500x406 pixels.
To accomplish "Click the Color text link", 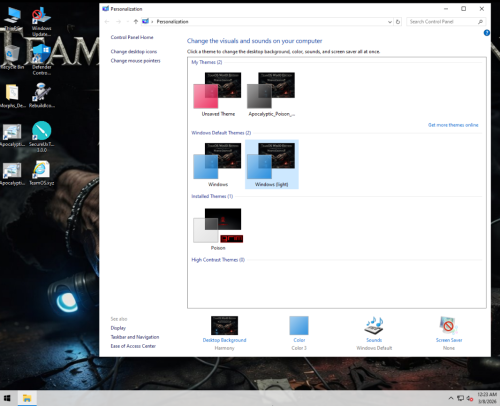I will click(x=299, y=340).
